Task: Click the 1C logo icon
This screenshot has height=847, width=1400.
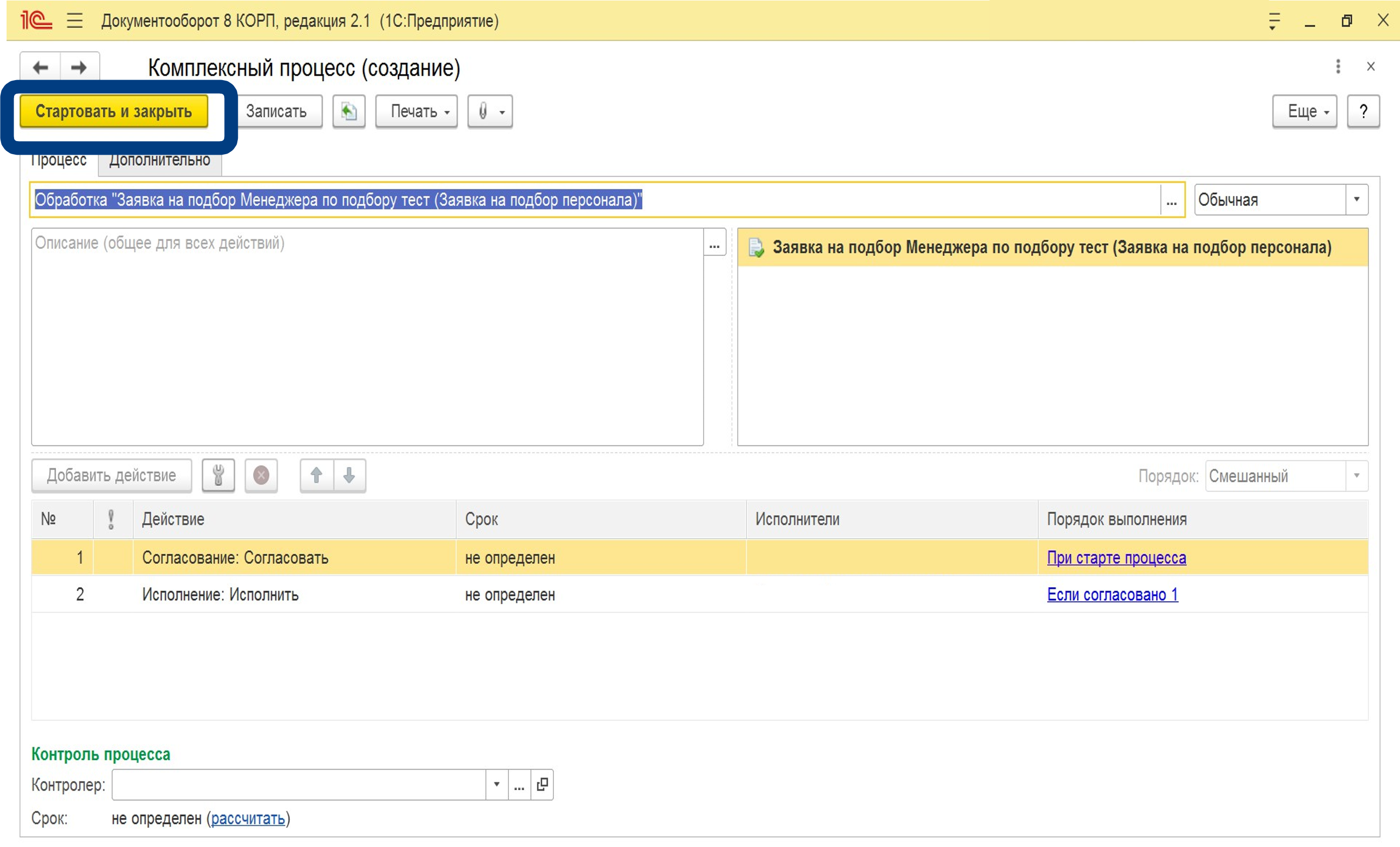Action: click(36, 21)
